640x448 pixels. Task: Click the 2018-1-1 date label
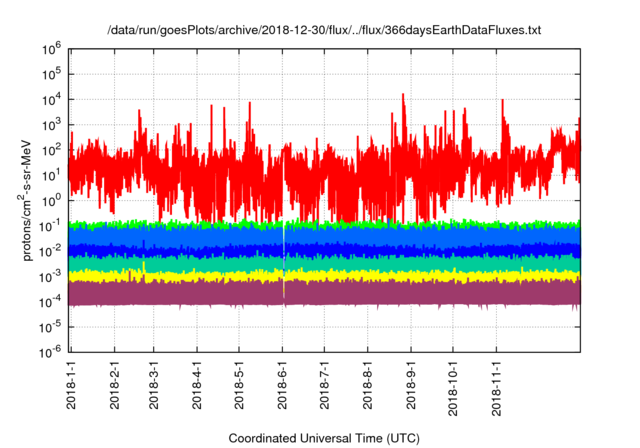click(71, 384)
